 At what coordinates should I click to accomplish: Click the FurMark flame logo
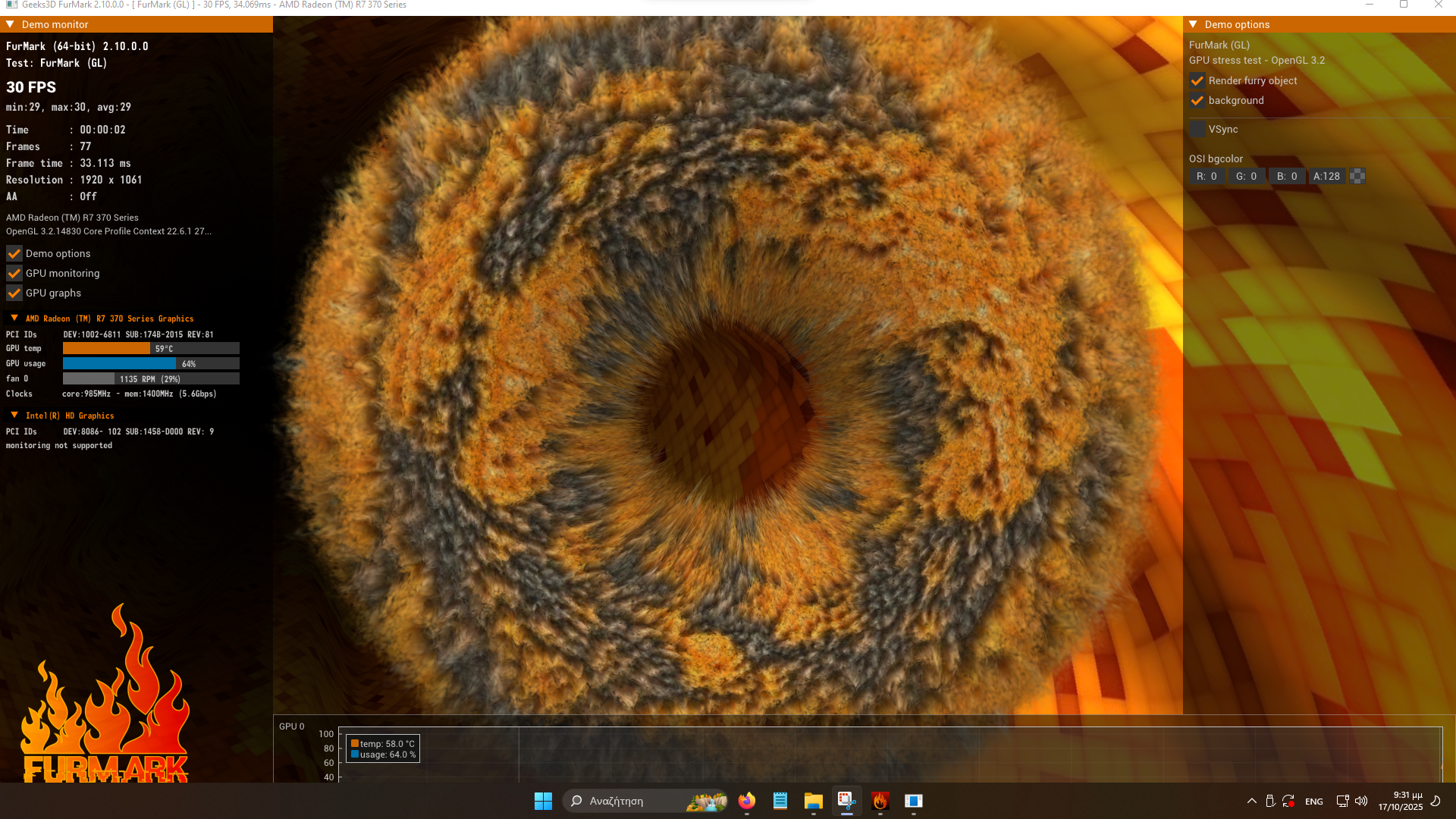click(106, 698)
